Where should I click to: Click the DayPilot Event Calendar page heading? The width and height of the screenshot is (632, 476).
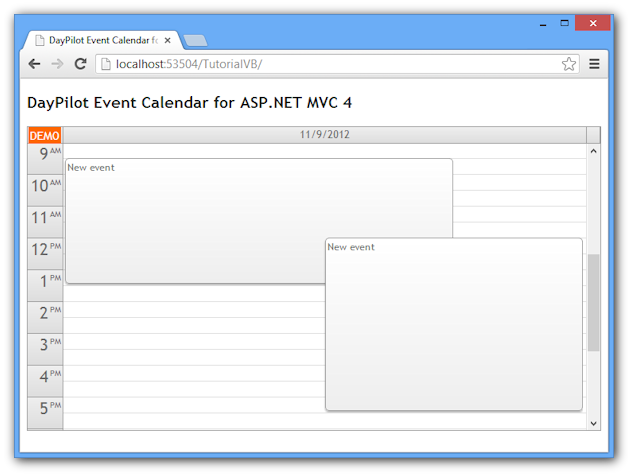pos(189,103)
